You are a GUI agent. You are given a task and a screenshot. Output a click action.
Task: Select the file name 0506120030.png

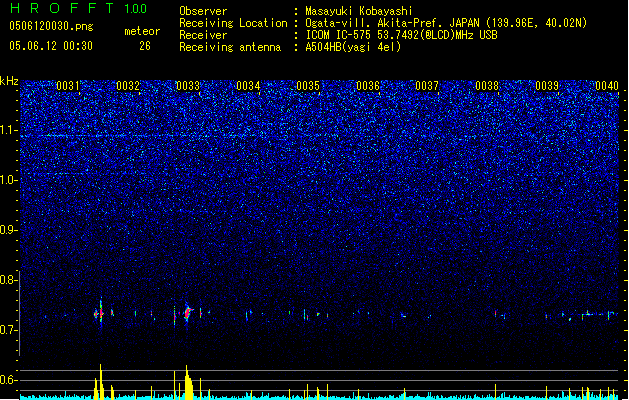[x=51, y=26]
